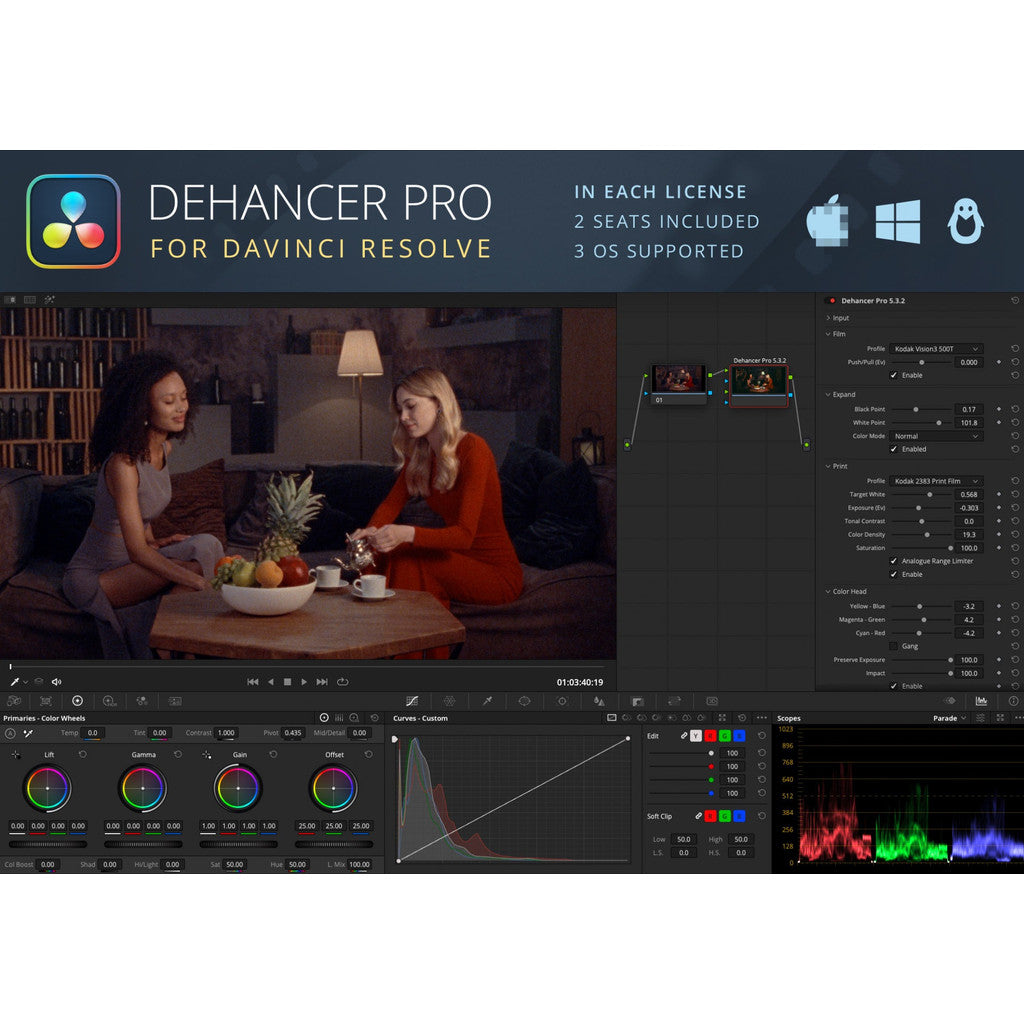The height and width of the screenshot is (1024, 1024).
Task: Add keyframe for Black Point
Action: click(x=999, y=409)
